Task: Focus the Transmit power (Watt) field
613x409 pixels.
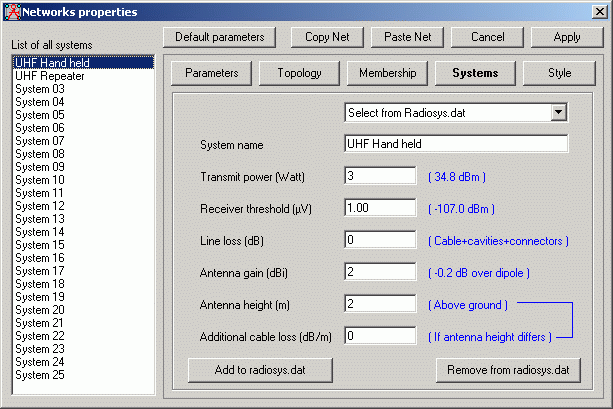Action: click(x=380, y=177)
